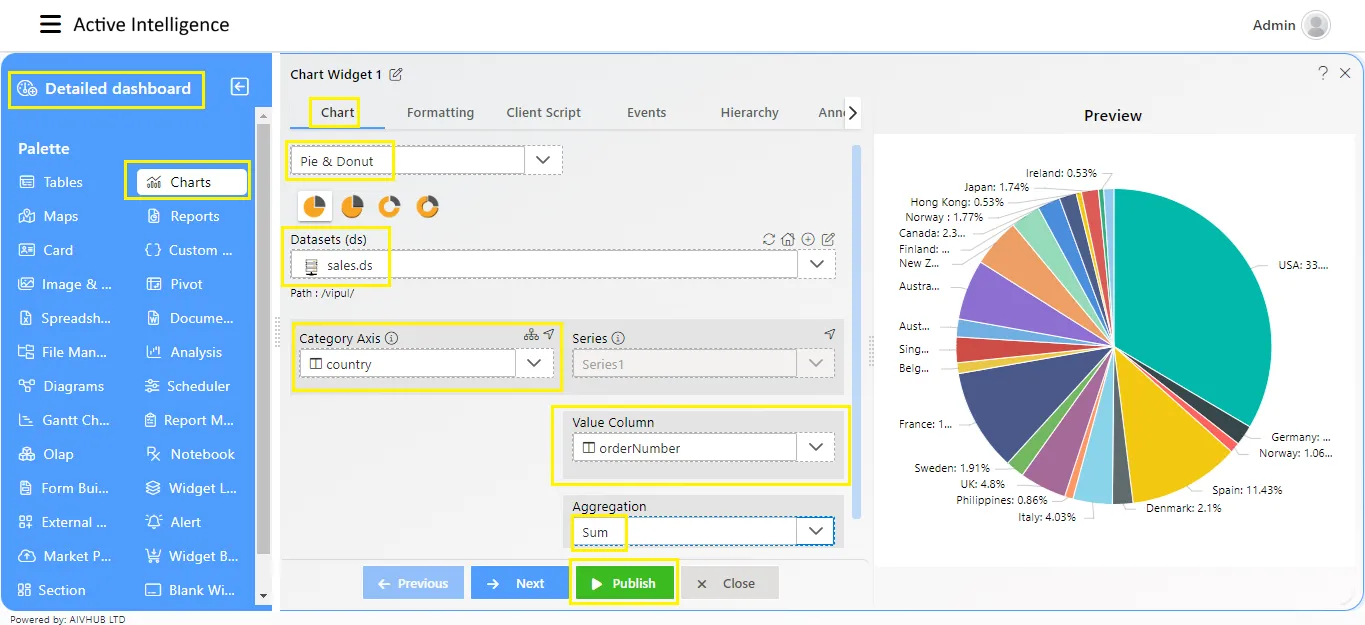The height and width of the screenshot is (625, 1365).
Task: Click the Next button
Action: (520, 583)
